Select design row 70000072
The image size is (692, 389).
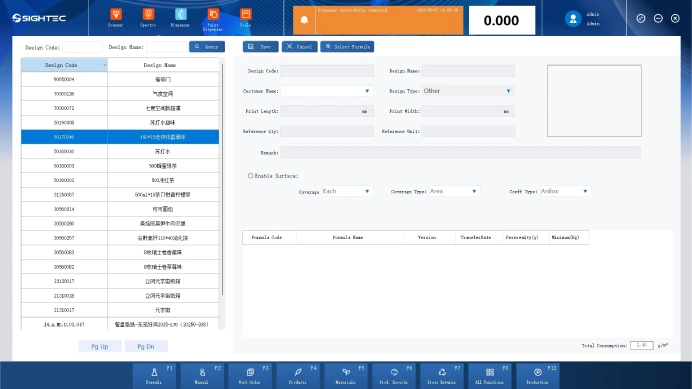point(120,108)
